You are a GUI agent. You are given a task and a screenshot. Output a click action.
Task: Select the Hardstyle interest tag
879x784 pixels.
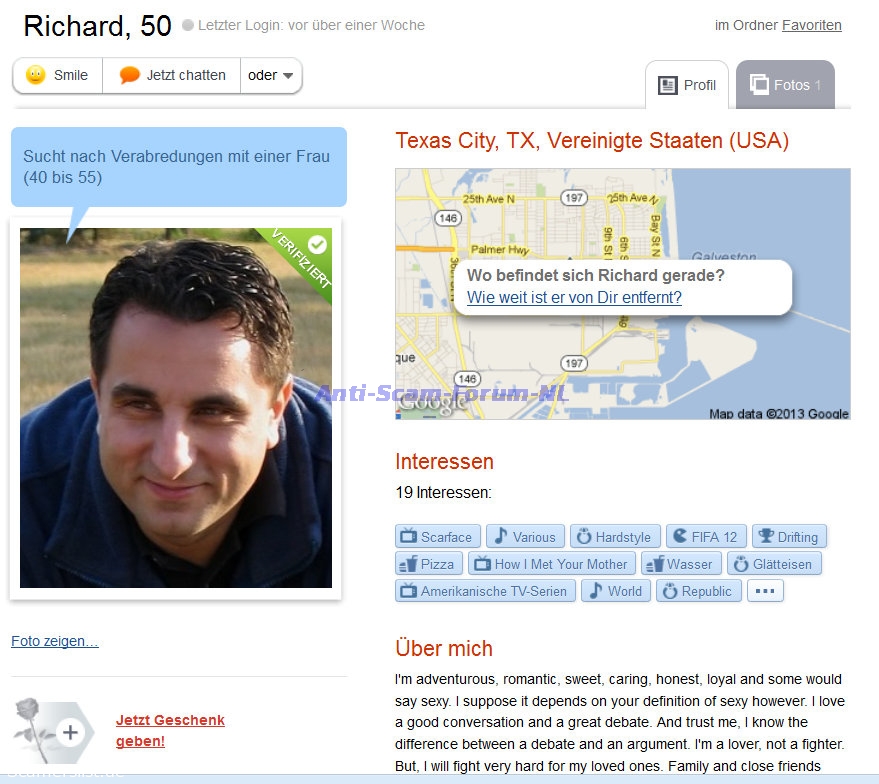(x=615, y=536)
